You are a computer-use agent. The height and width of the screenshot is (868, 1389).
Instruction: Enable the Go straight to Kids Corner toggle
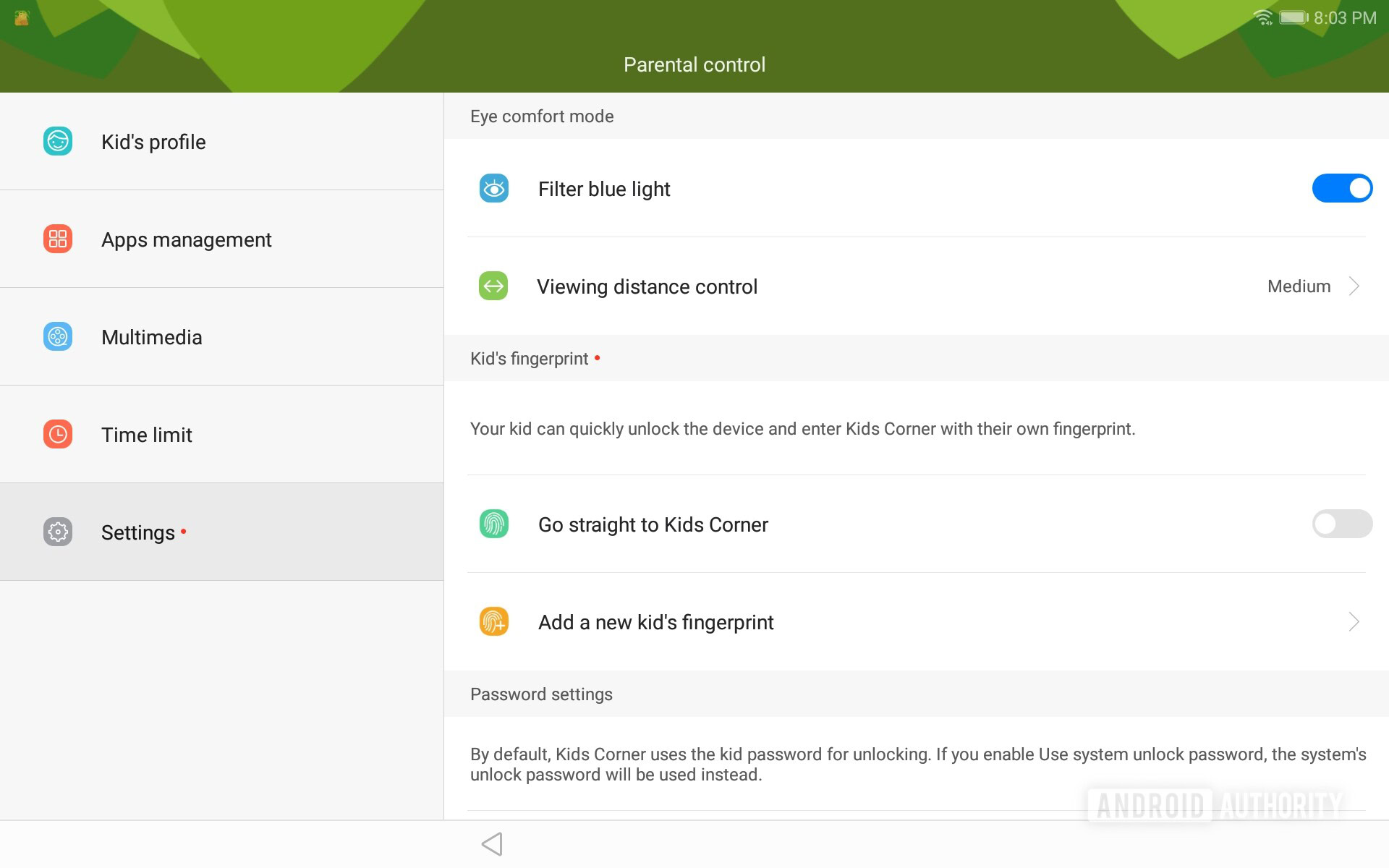click(x=1341, y=523)
